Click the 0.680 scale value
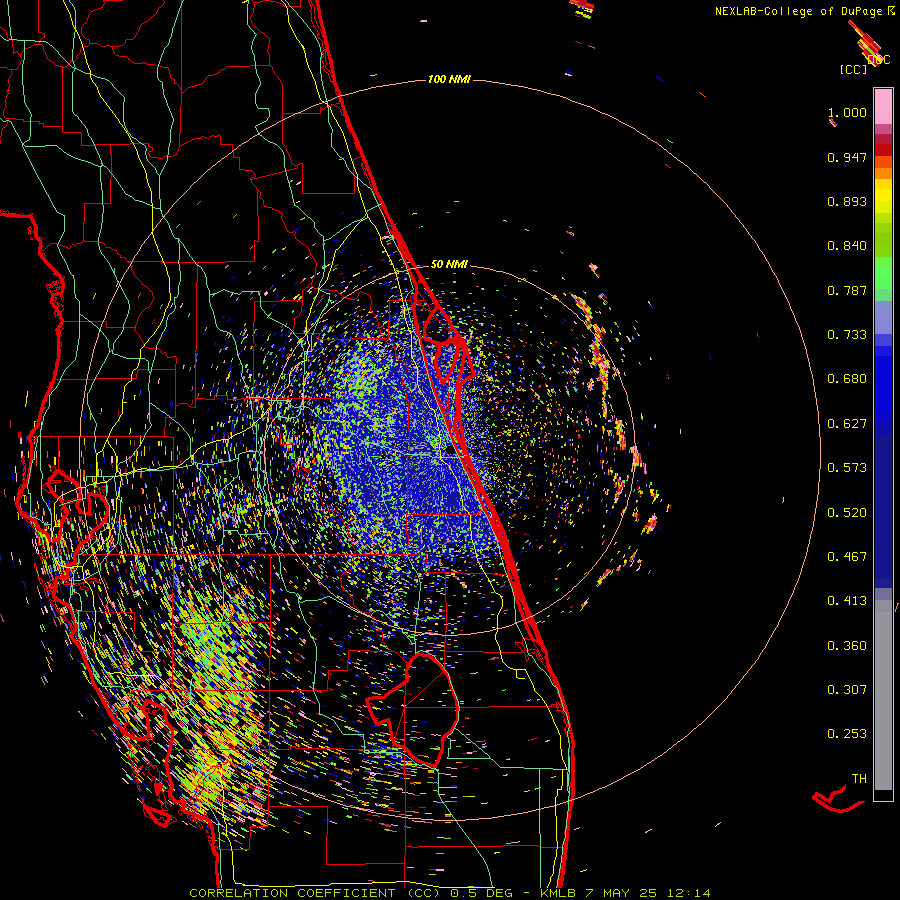 847,379
